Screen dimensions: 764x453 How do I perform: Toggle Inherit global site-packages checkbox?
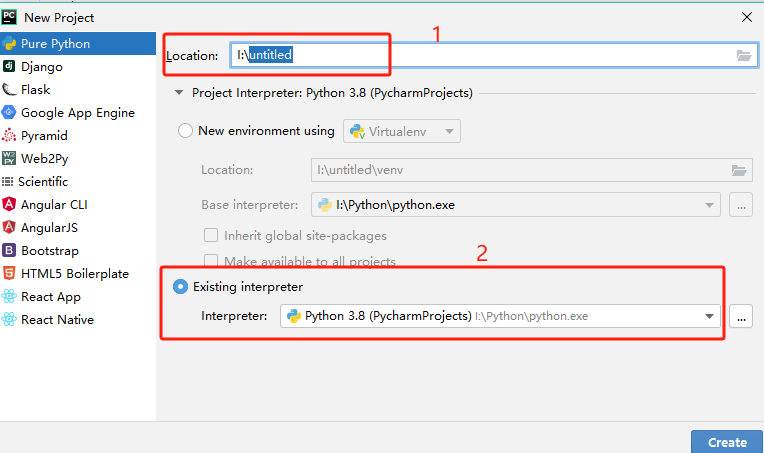pyautogui.click(x=211, y=235)
